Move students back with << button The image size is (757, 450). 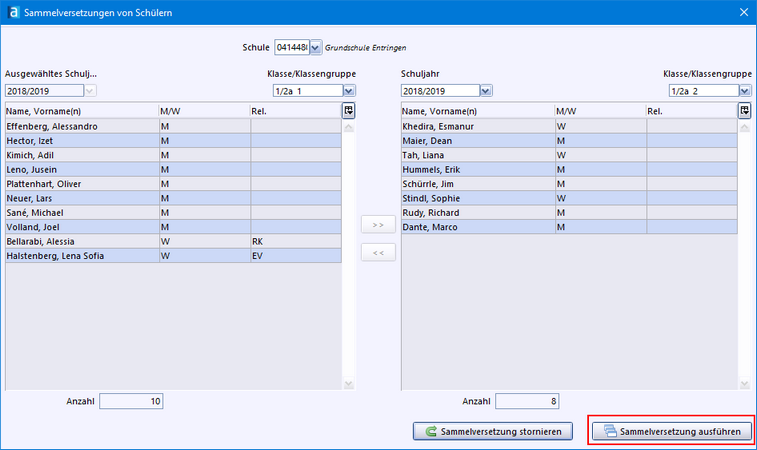tap(377, 253)
